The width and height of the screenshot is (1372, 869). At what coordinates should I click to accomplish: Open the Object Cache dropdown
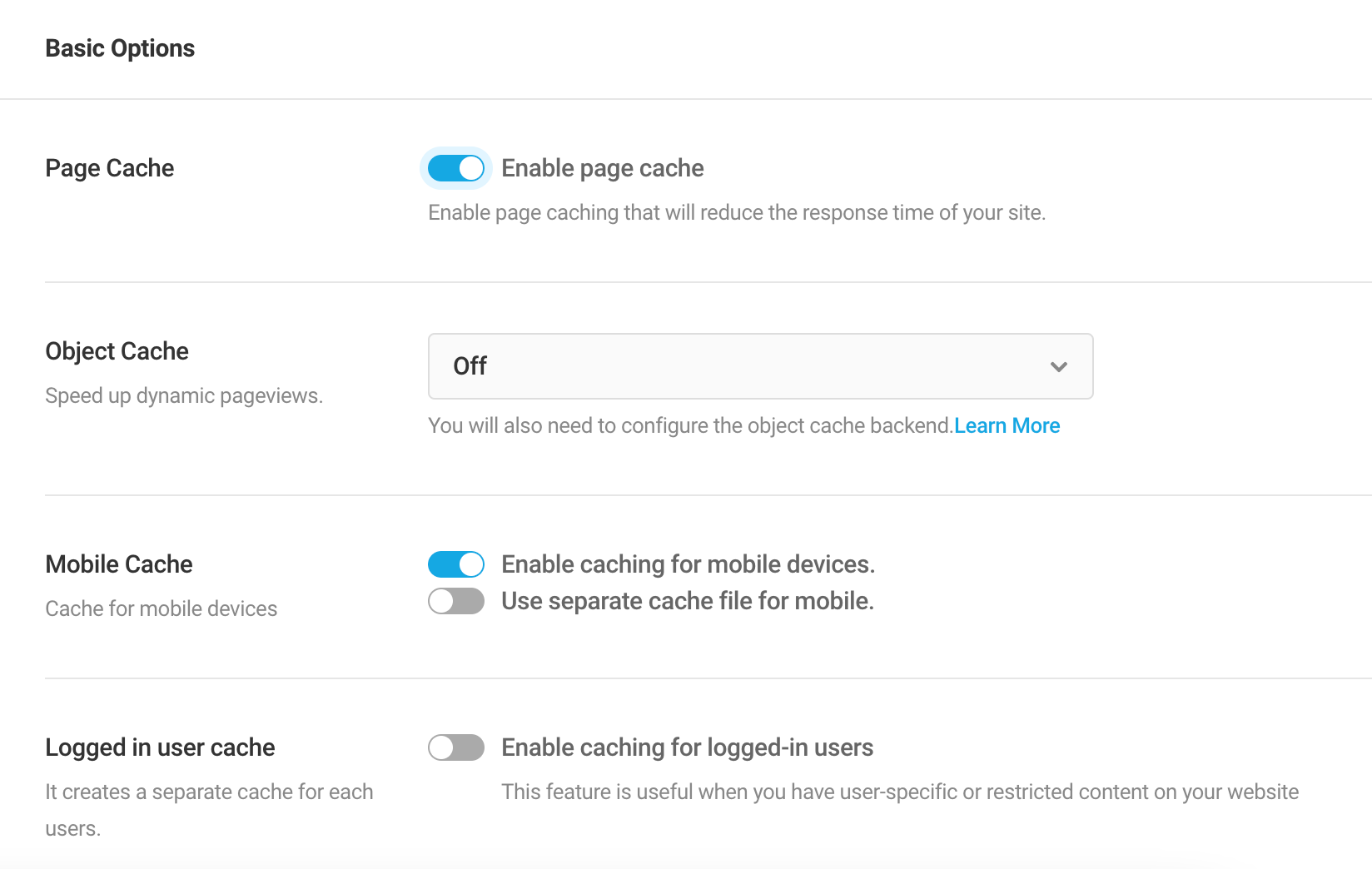pyautogui.click(x=760, y=366)
